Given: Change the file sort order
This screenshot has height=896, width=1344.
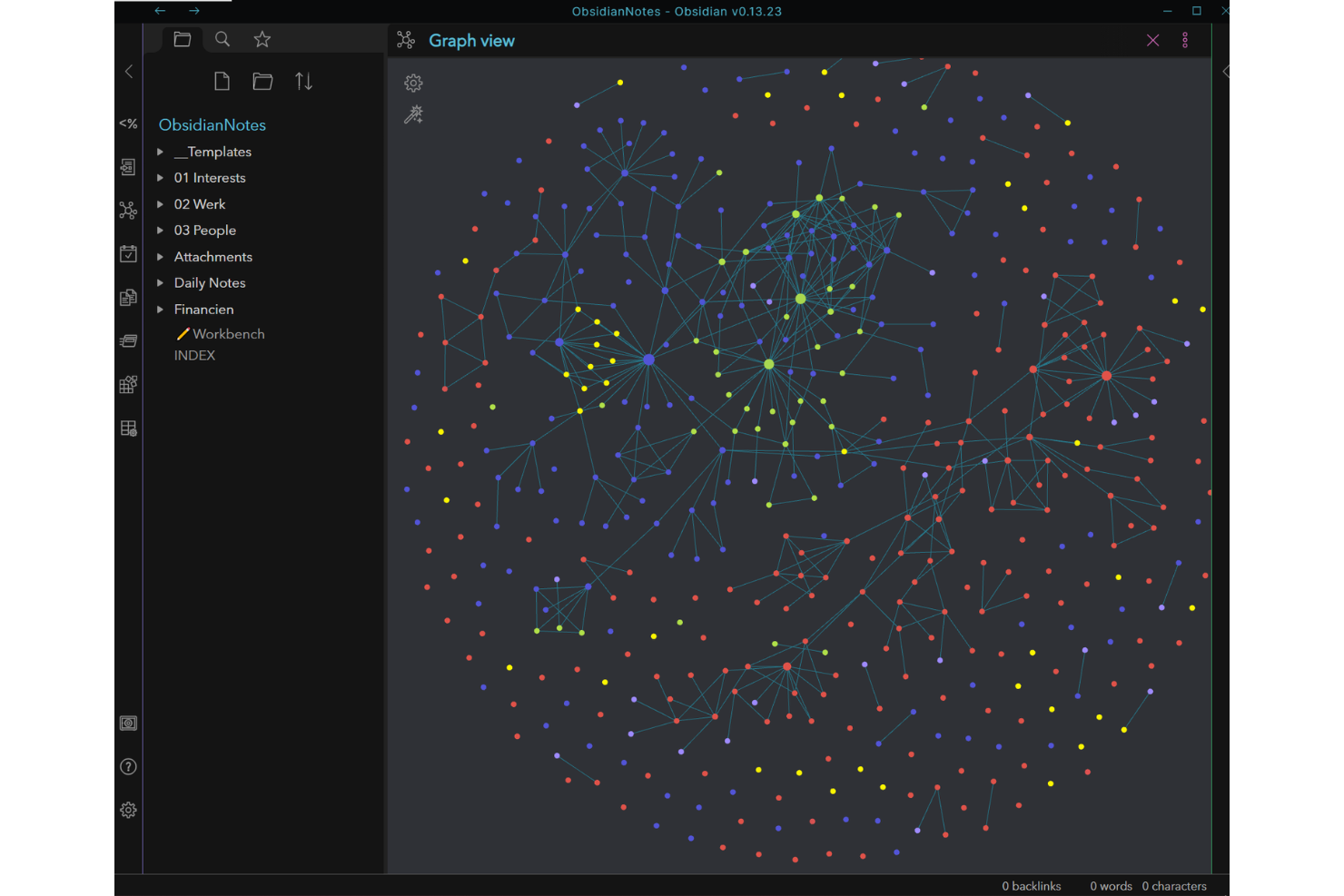Looking at the screenshot, I should [304, 82].
